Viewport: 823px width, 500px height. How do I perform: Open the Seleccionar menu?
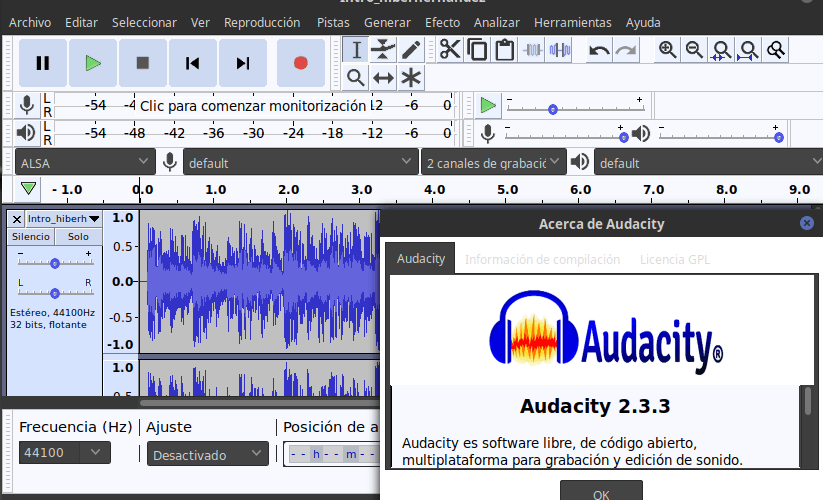click(144, 23)
